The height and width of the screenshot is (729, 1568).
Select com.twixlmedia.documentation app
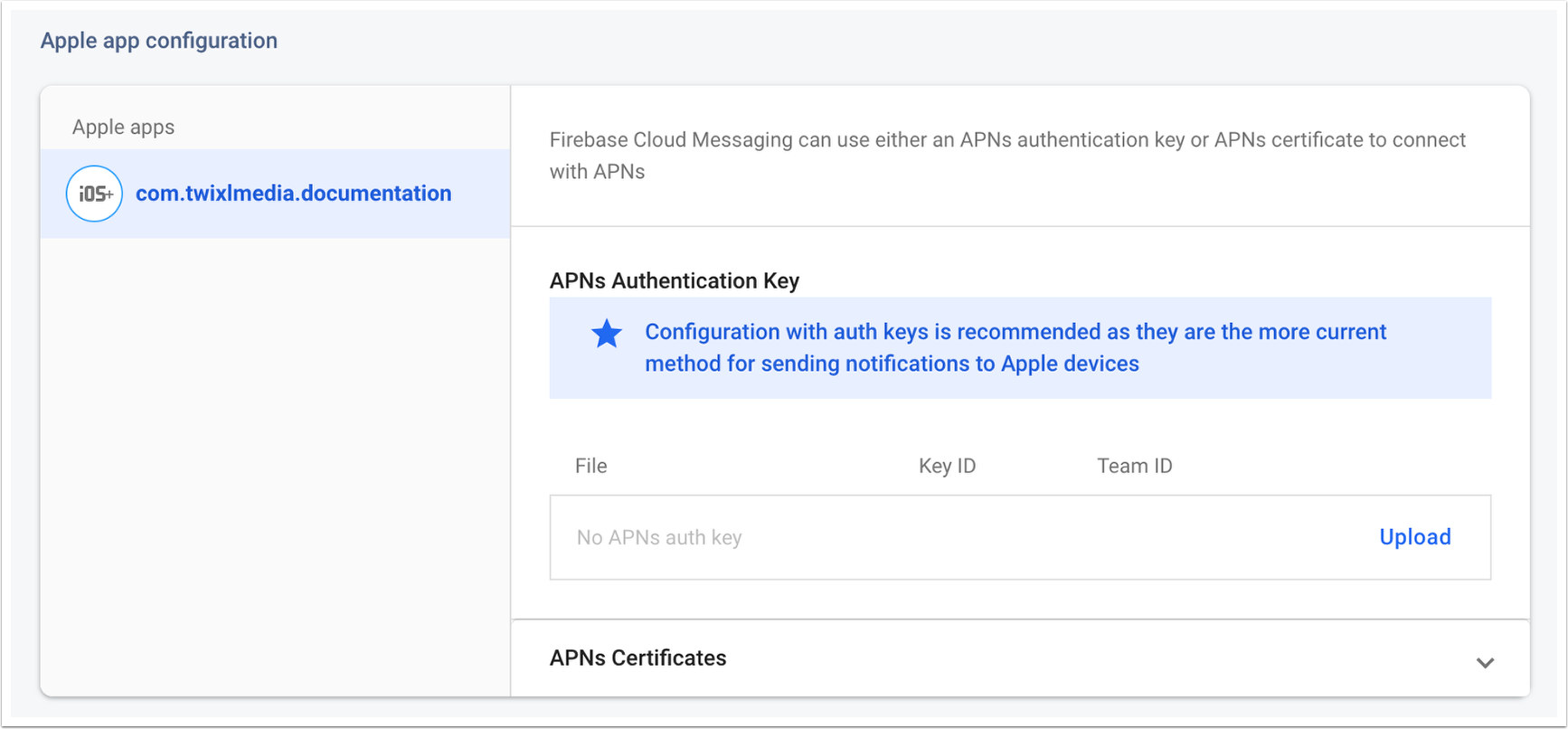275,194
